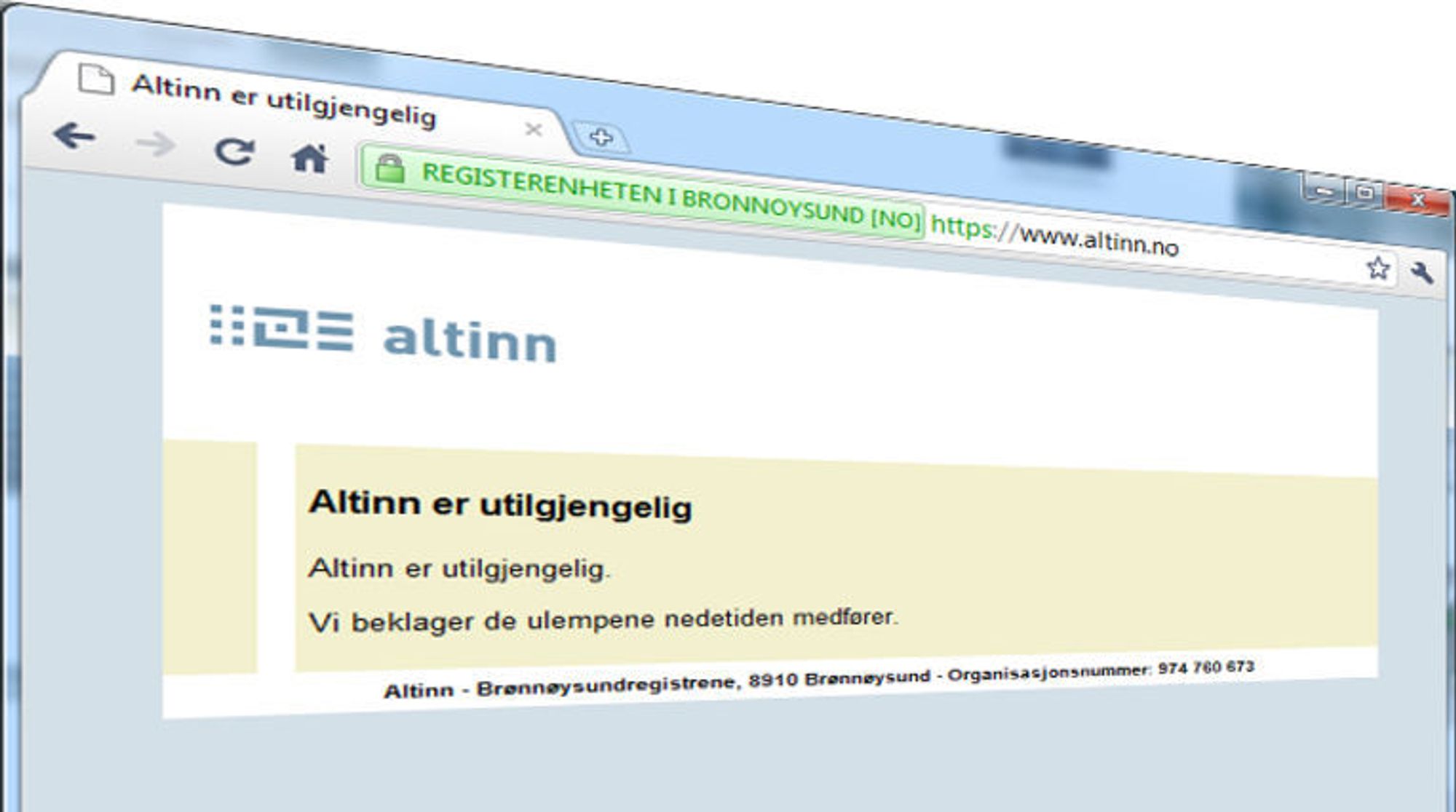Open the Chrome wrench settings menu
Screen dimensions: 1456x812
tap(1421, 273)
